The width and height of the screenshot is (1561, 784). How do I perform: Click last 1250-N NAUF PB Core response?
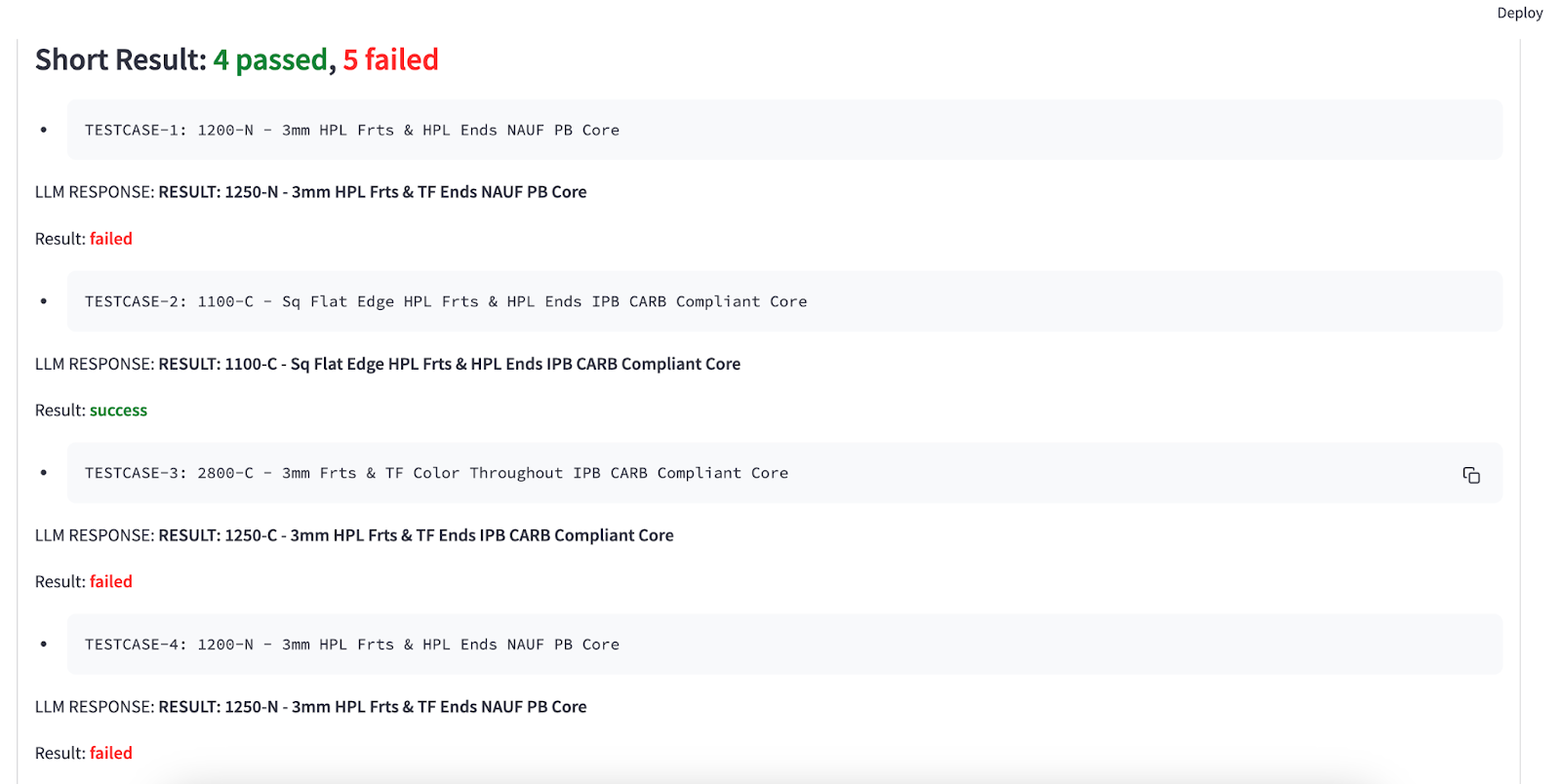pyautogui.click(x=373, y=707)
